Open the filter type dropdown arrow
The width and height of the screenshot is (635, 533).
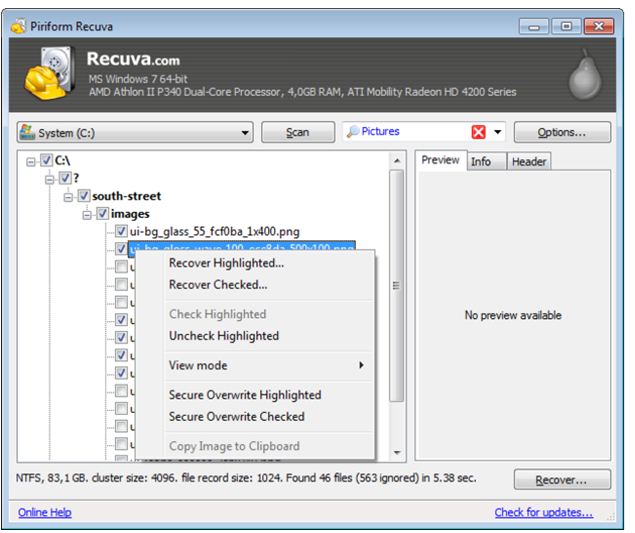tap(498, 132)
